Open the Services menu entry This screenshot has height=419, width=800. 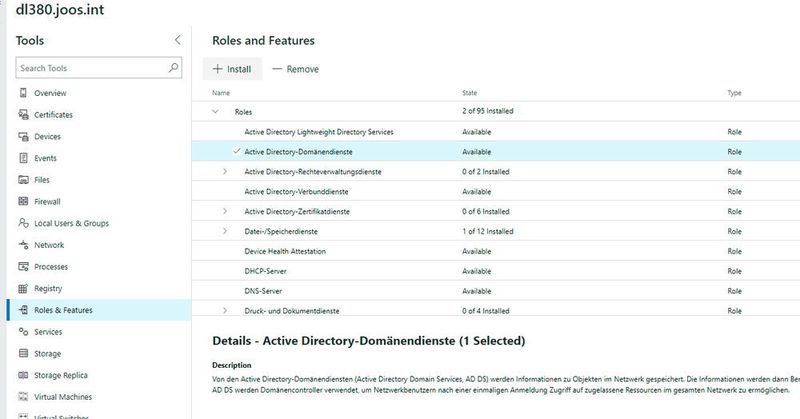point(48,332)
